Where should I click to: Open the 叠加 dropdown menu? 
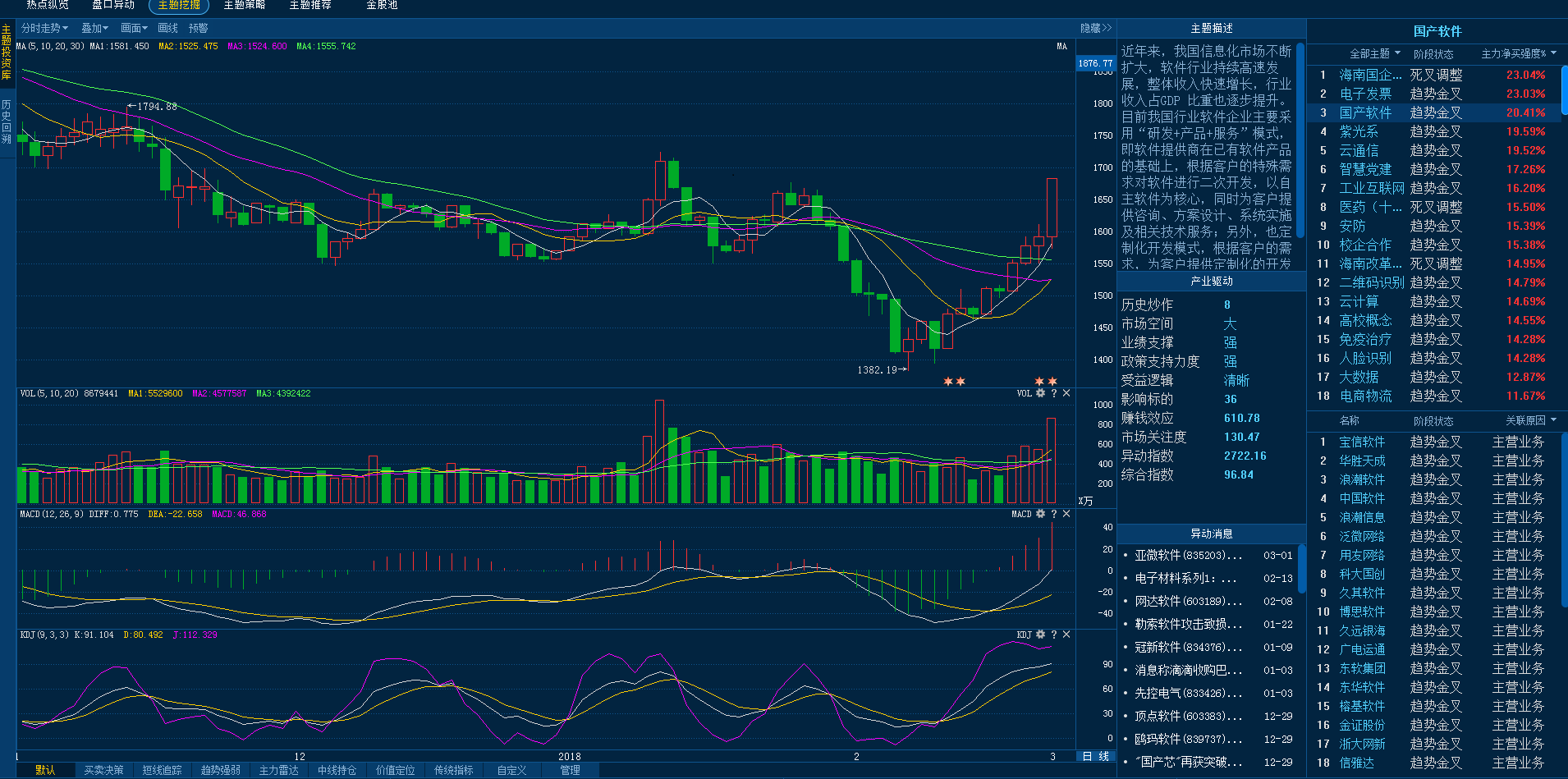pos(94,28)
